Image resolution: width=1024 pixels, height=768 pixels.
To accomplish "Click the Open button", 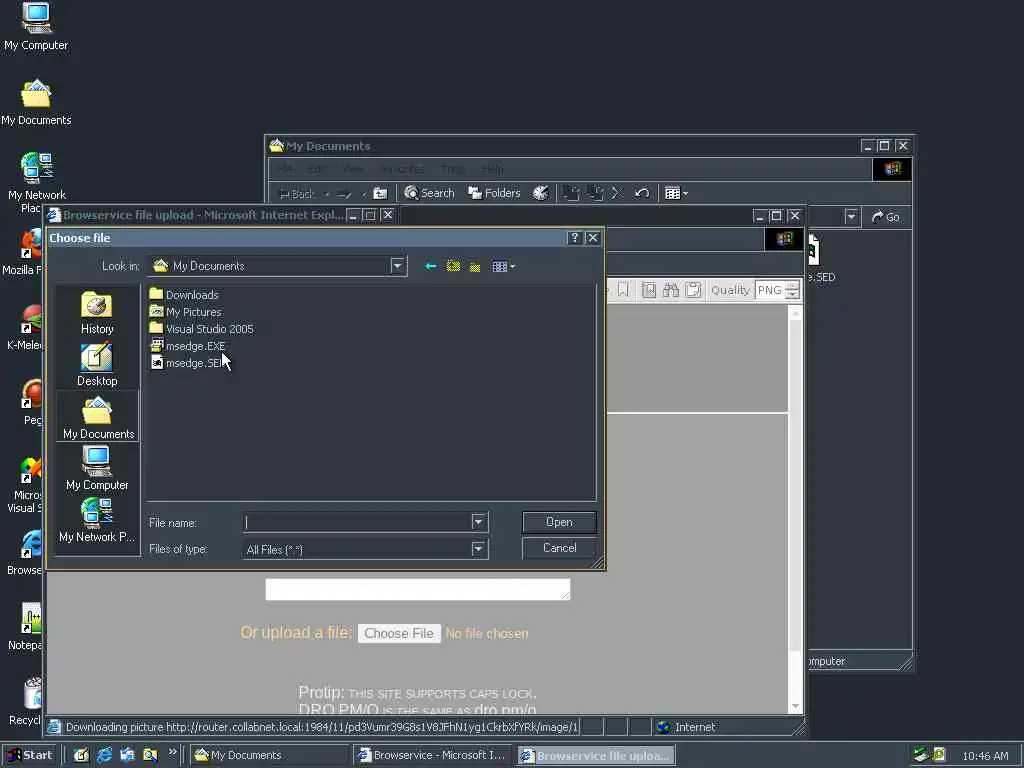I will click(559, 522).
